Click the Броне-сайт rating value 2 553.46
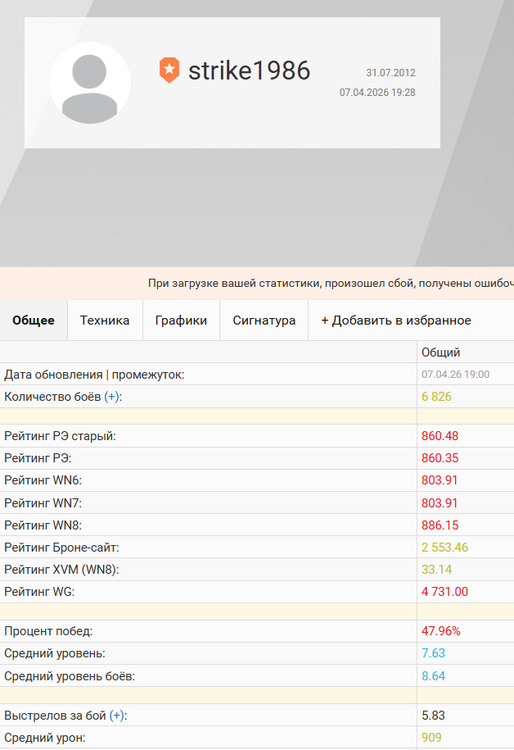Viewport: 514px width, 750px height. point(445,547)
